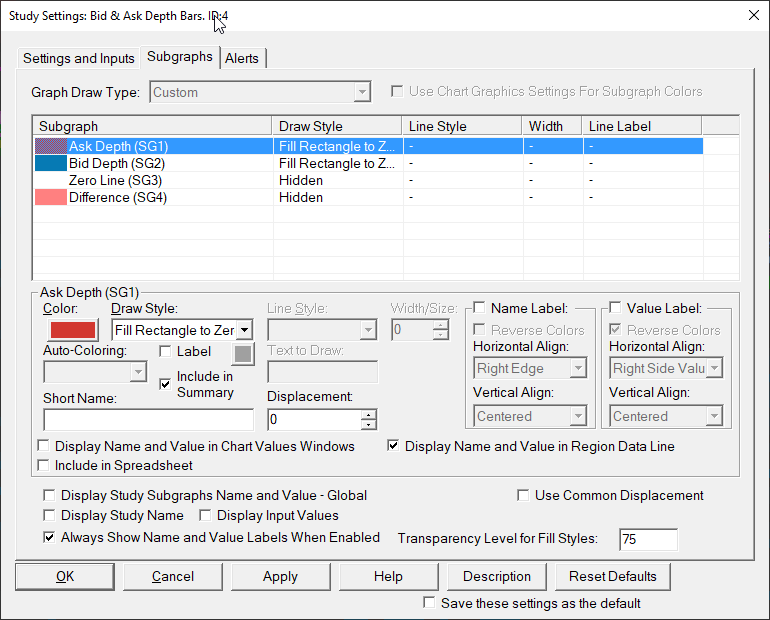Screen dimensions: 770x620
Task: Click the Width column header
Action: click(552, 126)
